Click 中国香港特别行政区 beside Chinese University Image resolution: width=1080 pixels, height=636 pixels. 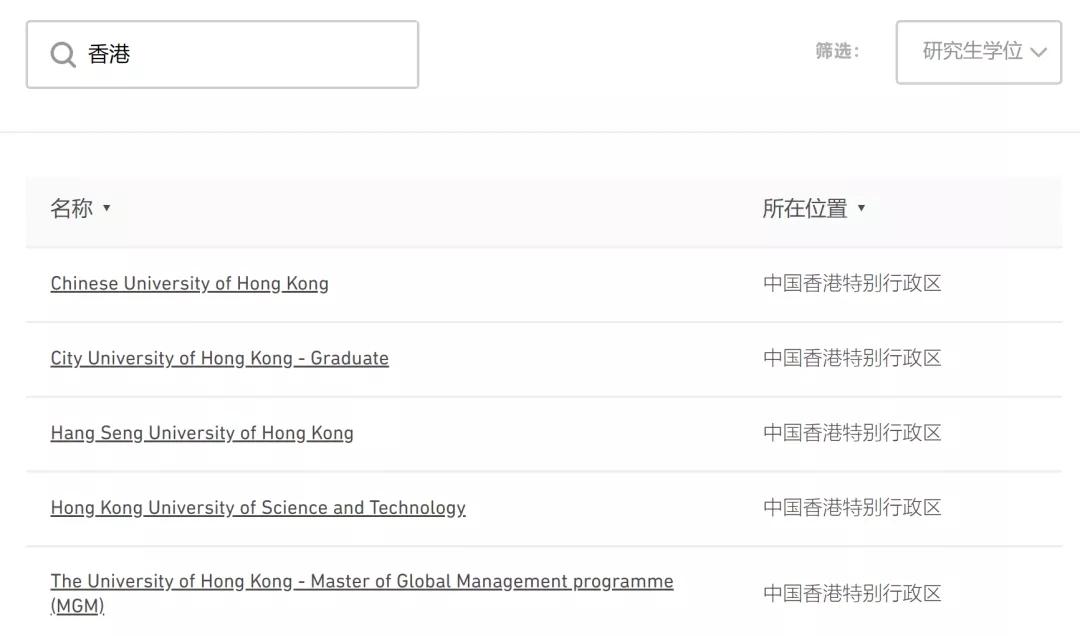851,283
